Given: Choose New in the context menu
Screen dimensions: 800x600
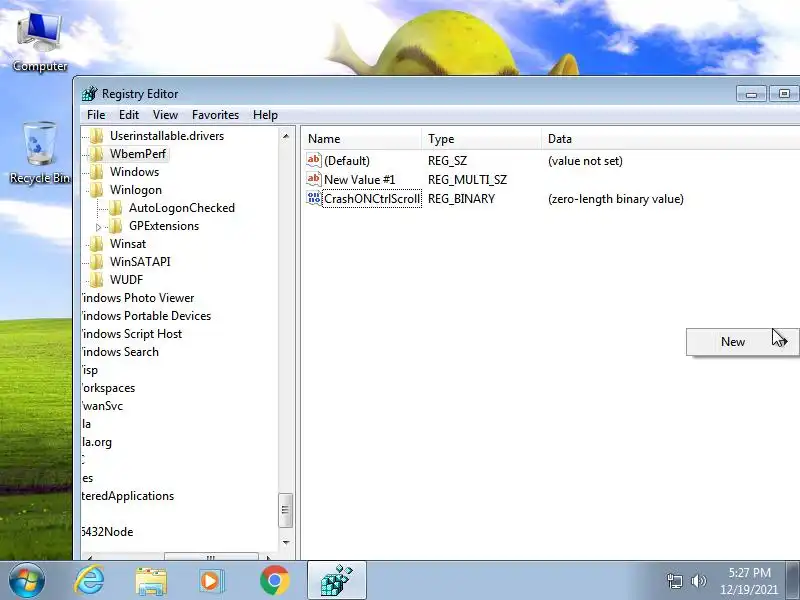Looking at the screenshot, I should (743, 342).
